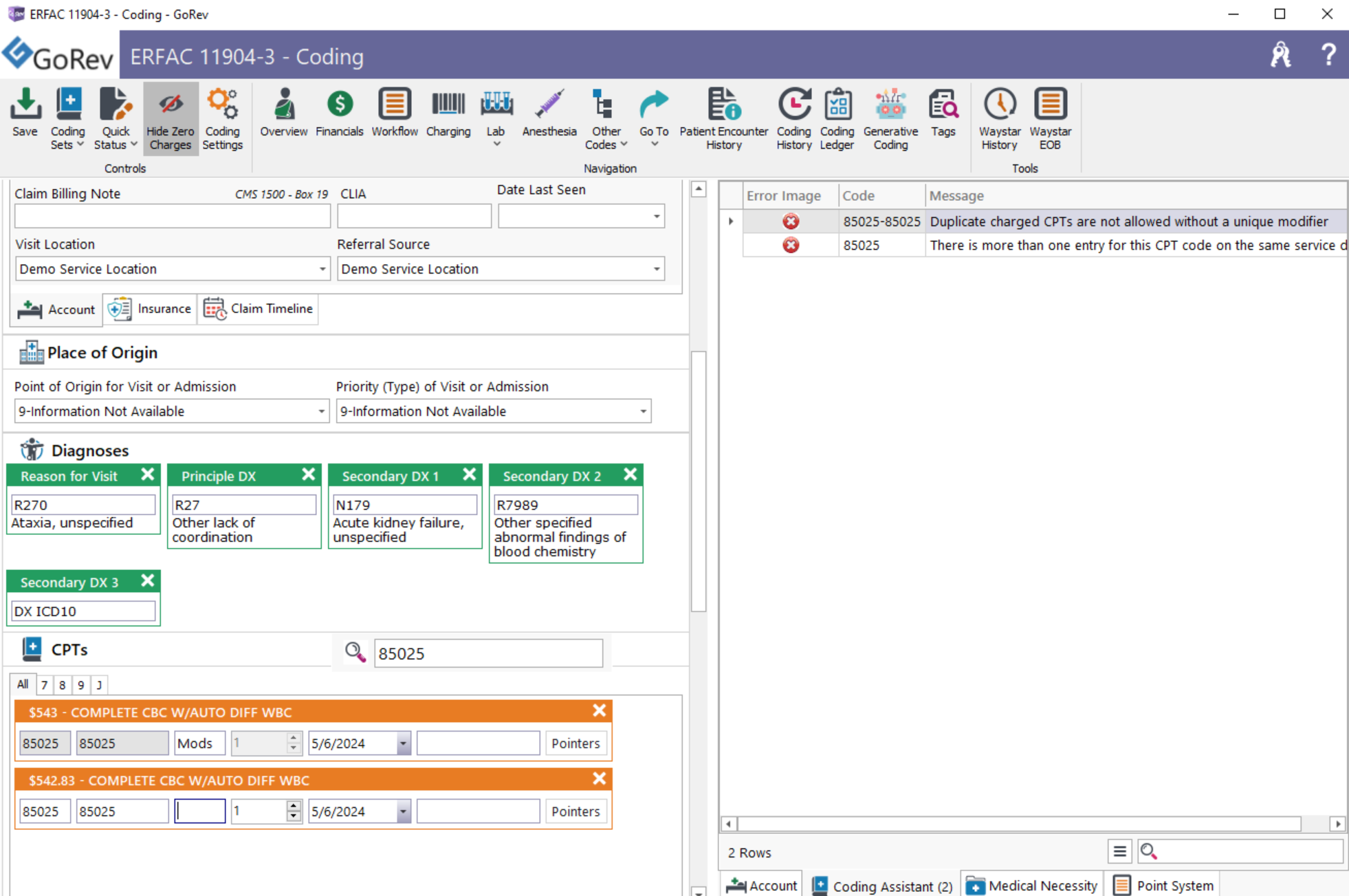Open the Coding Assistant (2) tab
Image resolution: width=1349 pixels, height=896 pixels.
point(882,886)
